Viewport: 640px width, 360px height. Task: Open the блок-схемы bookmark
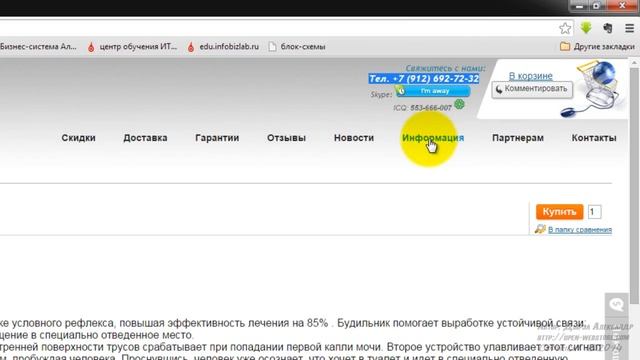coord(297,47)
